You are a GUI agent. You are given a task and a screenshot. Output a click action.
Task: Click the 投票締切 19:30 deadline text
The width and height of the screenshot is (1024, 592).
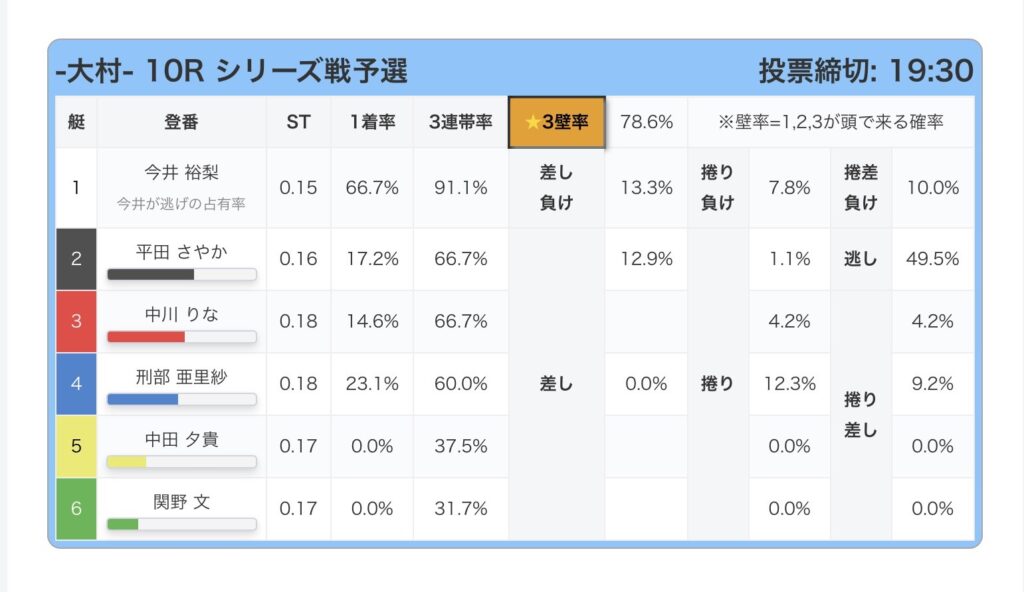[865, 71]
